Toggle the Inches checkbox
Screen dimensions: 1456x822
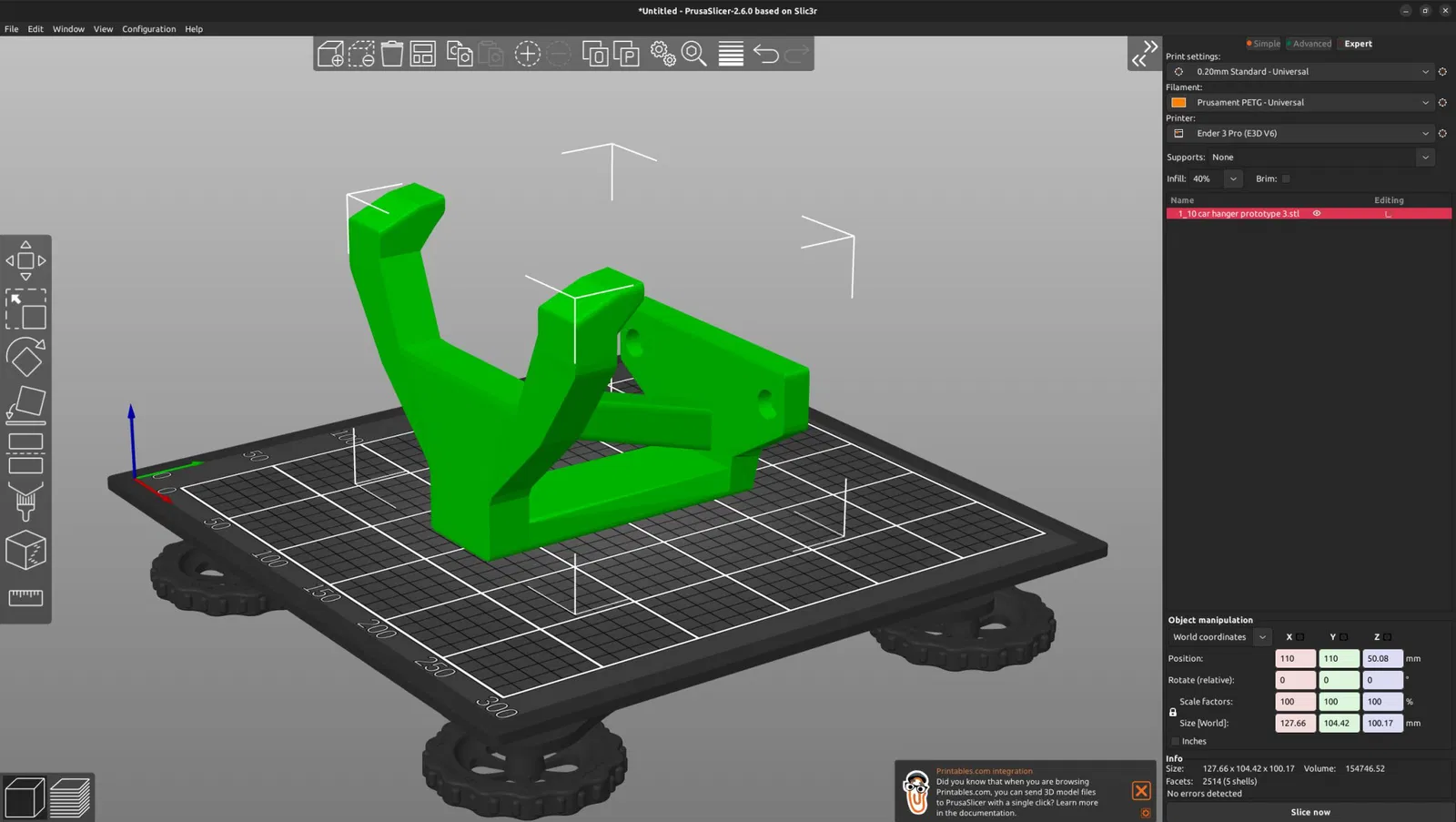pyautogui.click(x=1175, y=741)
